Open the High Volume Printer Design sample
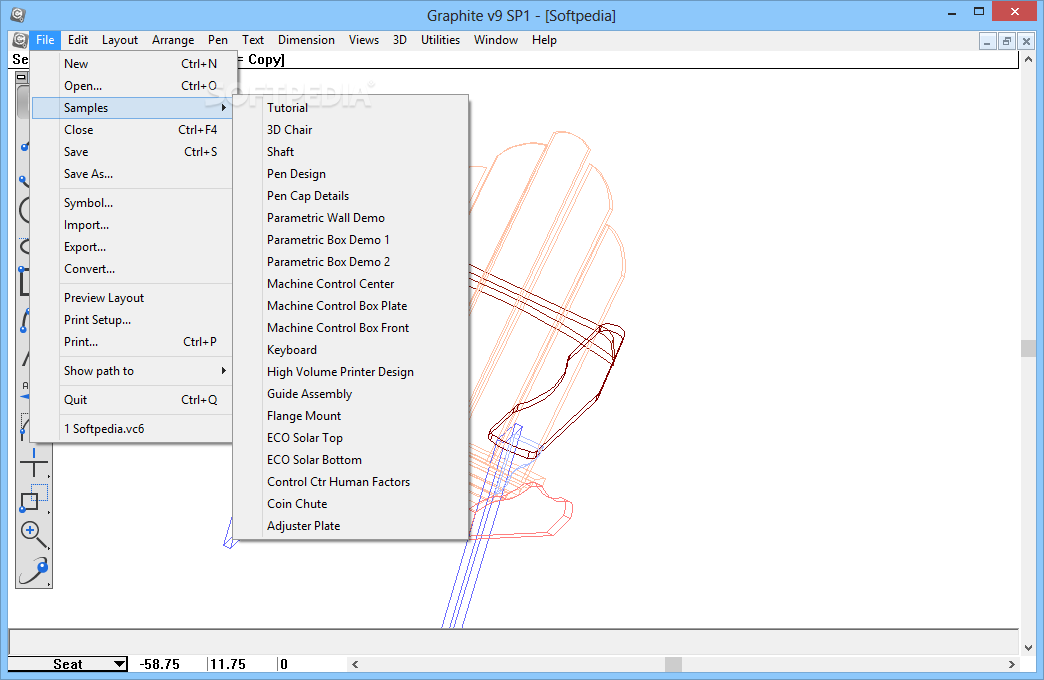Viewport: 1044px width, 680px height. coord(351,372)
